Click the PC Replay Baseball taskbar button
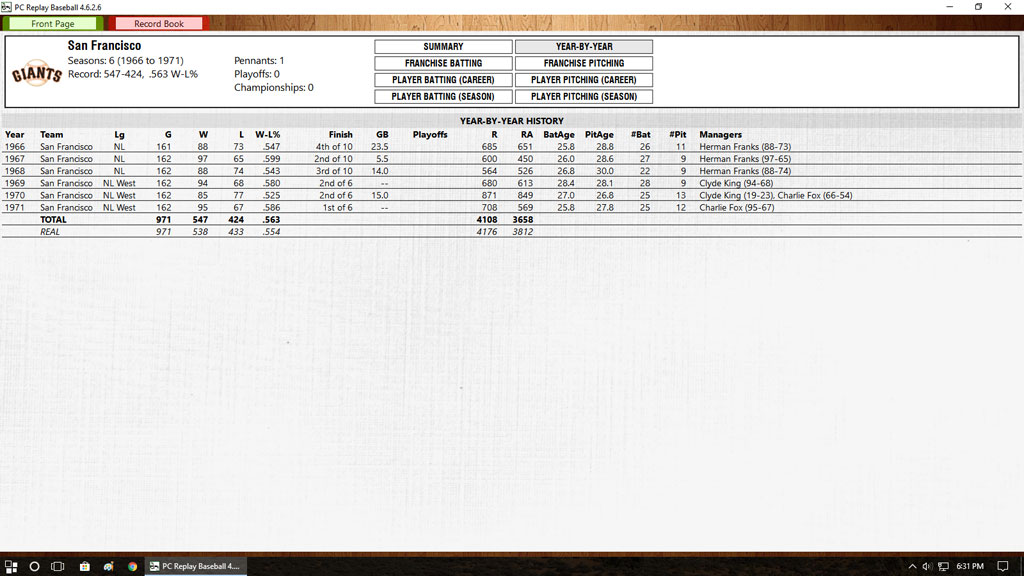The image size is (1024, 576). [x=195, y=566]
